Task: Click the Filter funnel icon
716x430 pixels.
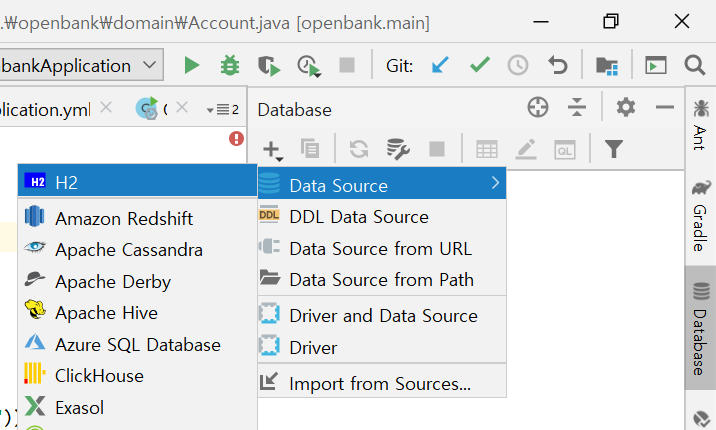Action: pos(614,149)
